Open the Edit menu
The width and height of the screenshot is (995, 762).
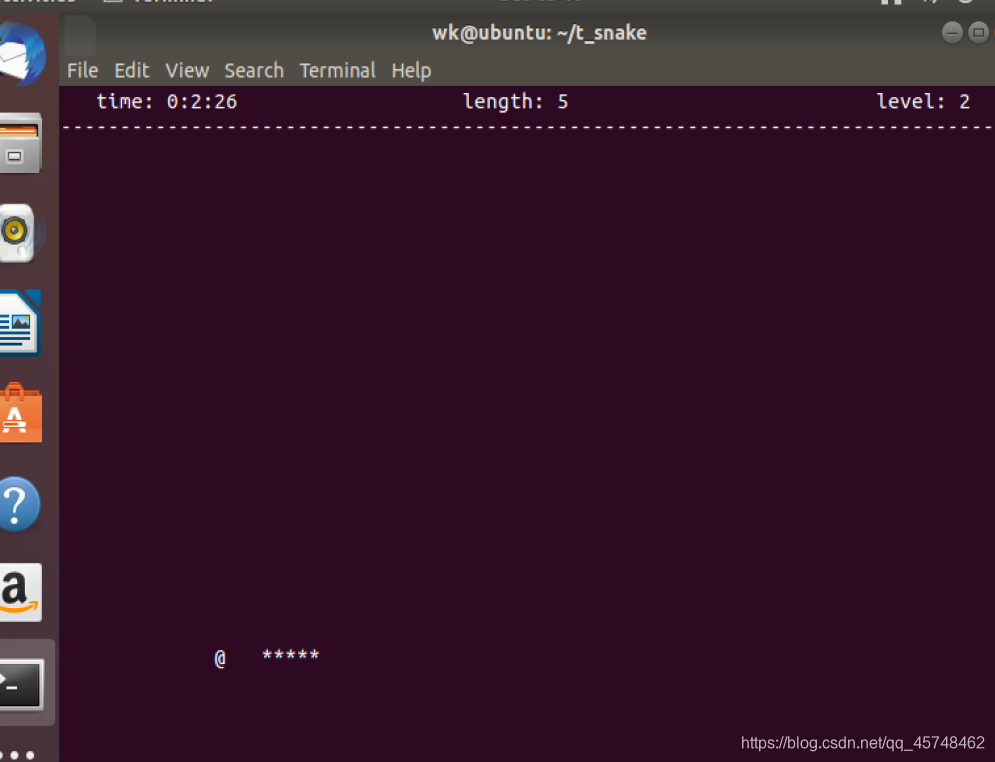[x=132, y=70]
